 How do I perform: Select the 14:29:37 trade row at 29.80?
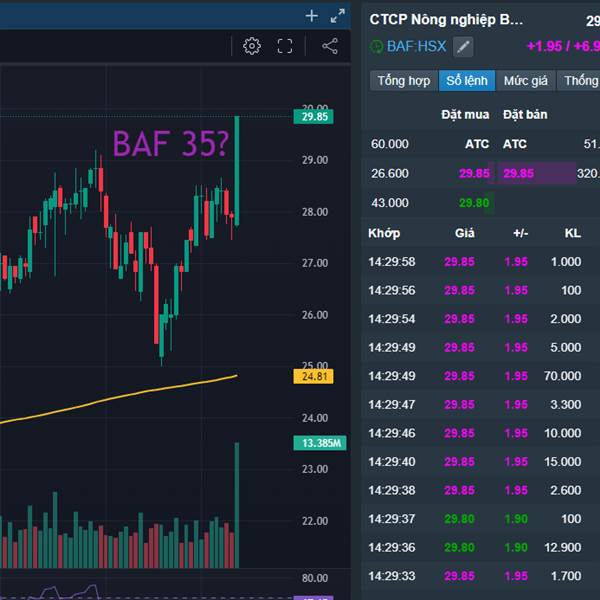click(481, 519)
